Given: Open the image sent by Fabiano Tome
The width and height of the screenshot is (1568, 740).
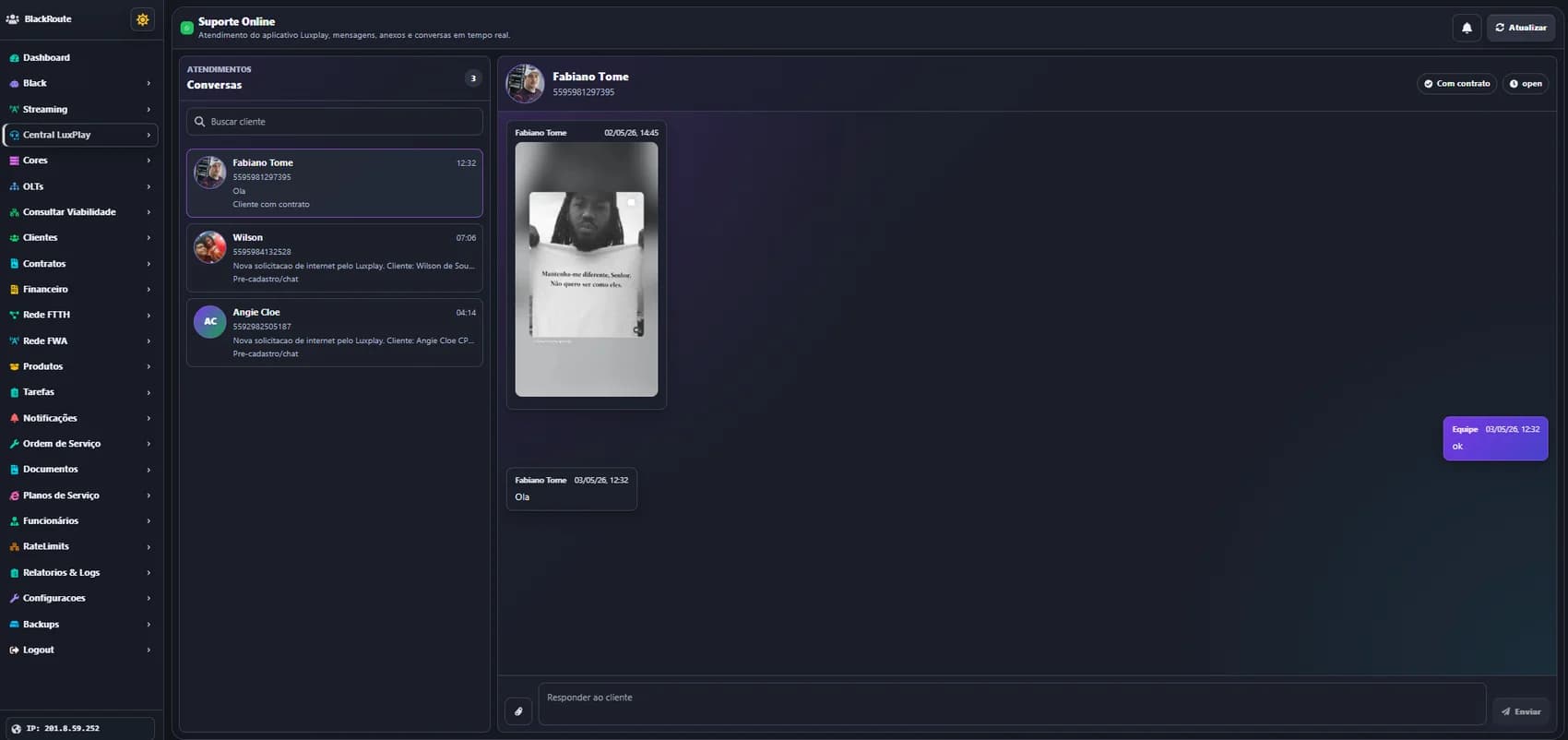Looking at the screenshot, I should [x=587, y=269].
